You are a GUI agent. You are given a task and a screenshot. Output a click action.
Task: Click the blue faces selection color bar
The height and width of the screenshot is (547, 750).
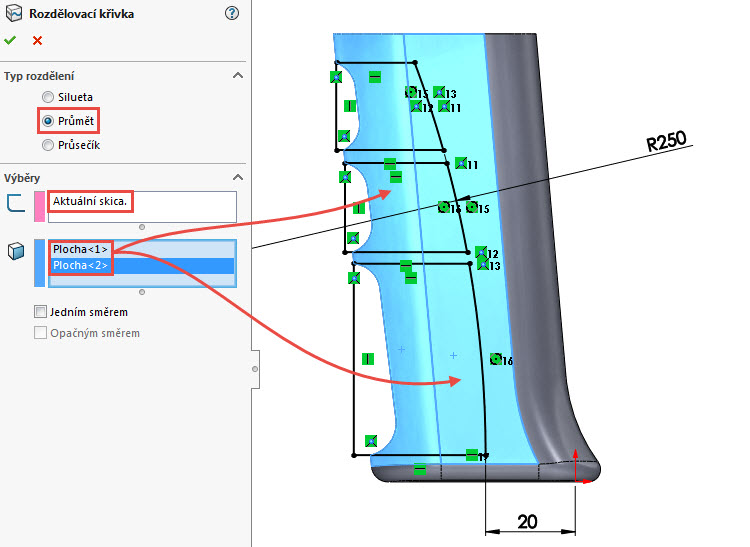(x=39, y=263)
